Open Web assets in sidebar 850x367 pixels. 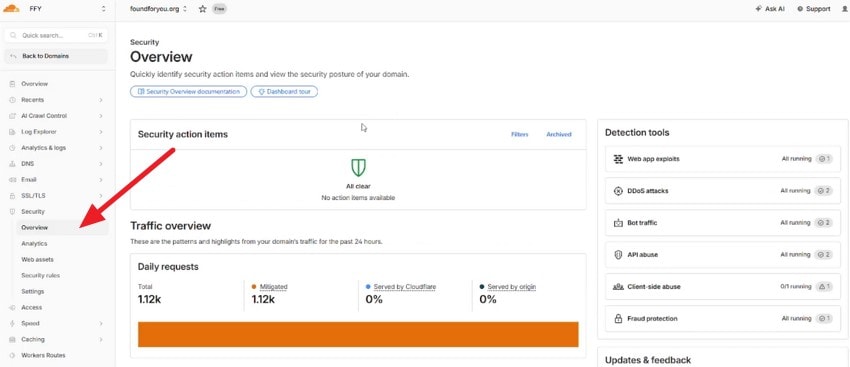point(37,260)
